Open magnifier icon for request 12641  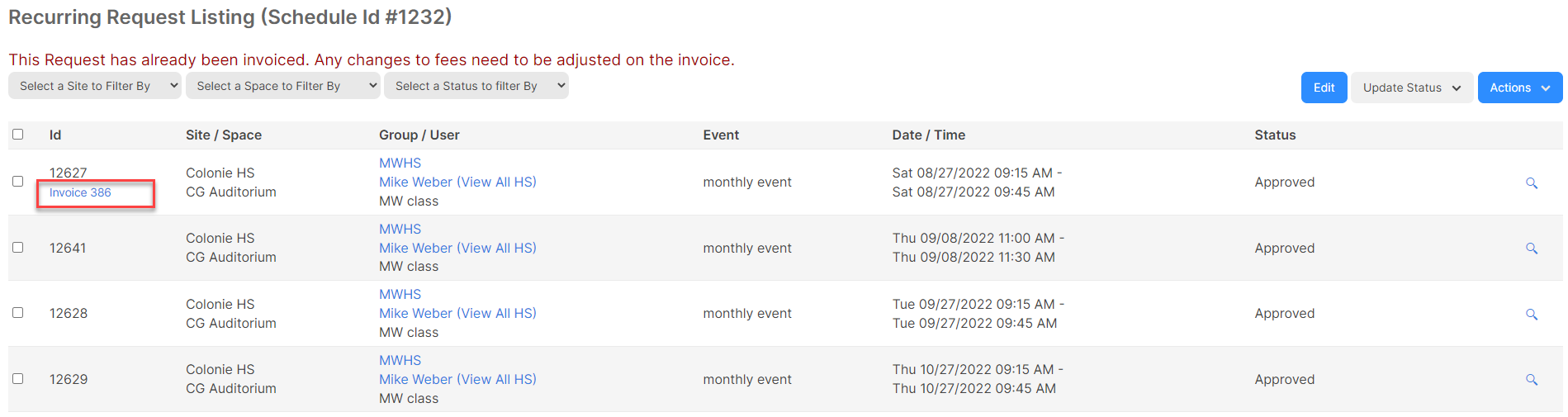pos(1531,249)
